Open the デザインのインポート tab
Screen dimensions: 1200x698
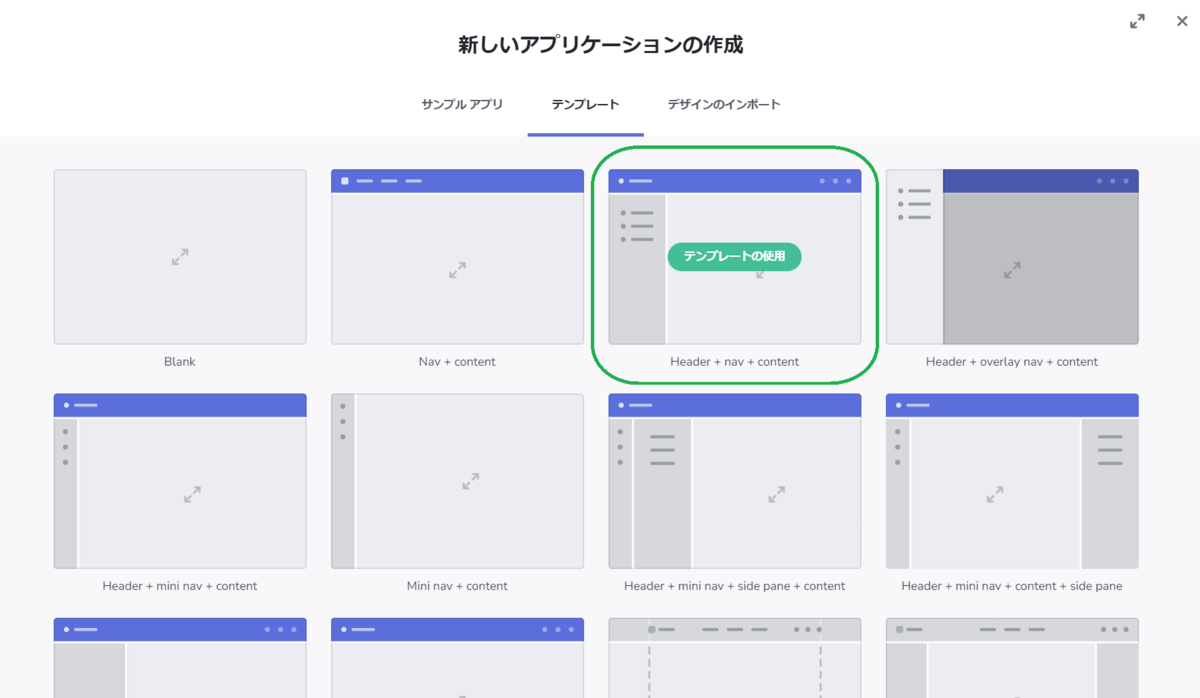(x=724, y=104)
